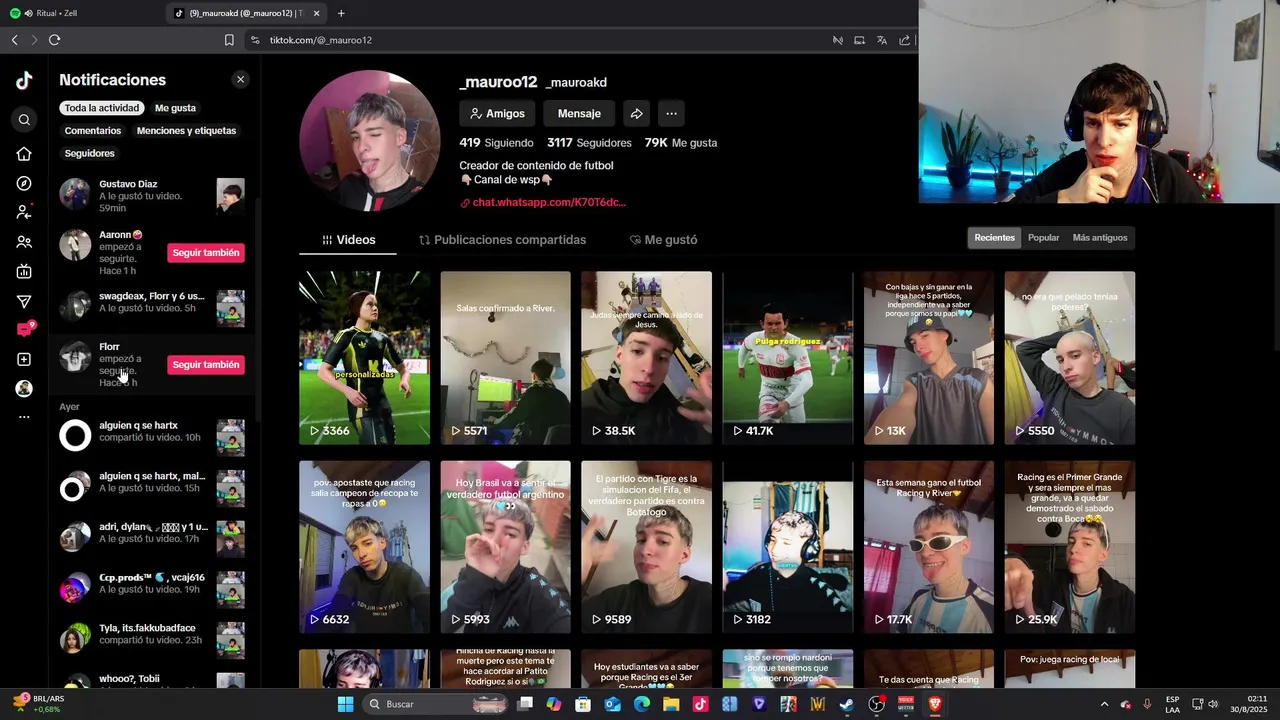Sort videos by Más antiguos
This screenshot has height=720, width=1280.
[1100, 238]
